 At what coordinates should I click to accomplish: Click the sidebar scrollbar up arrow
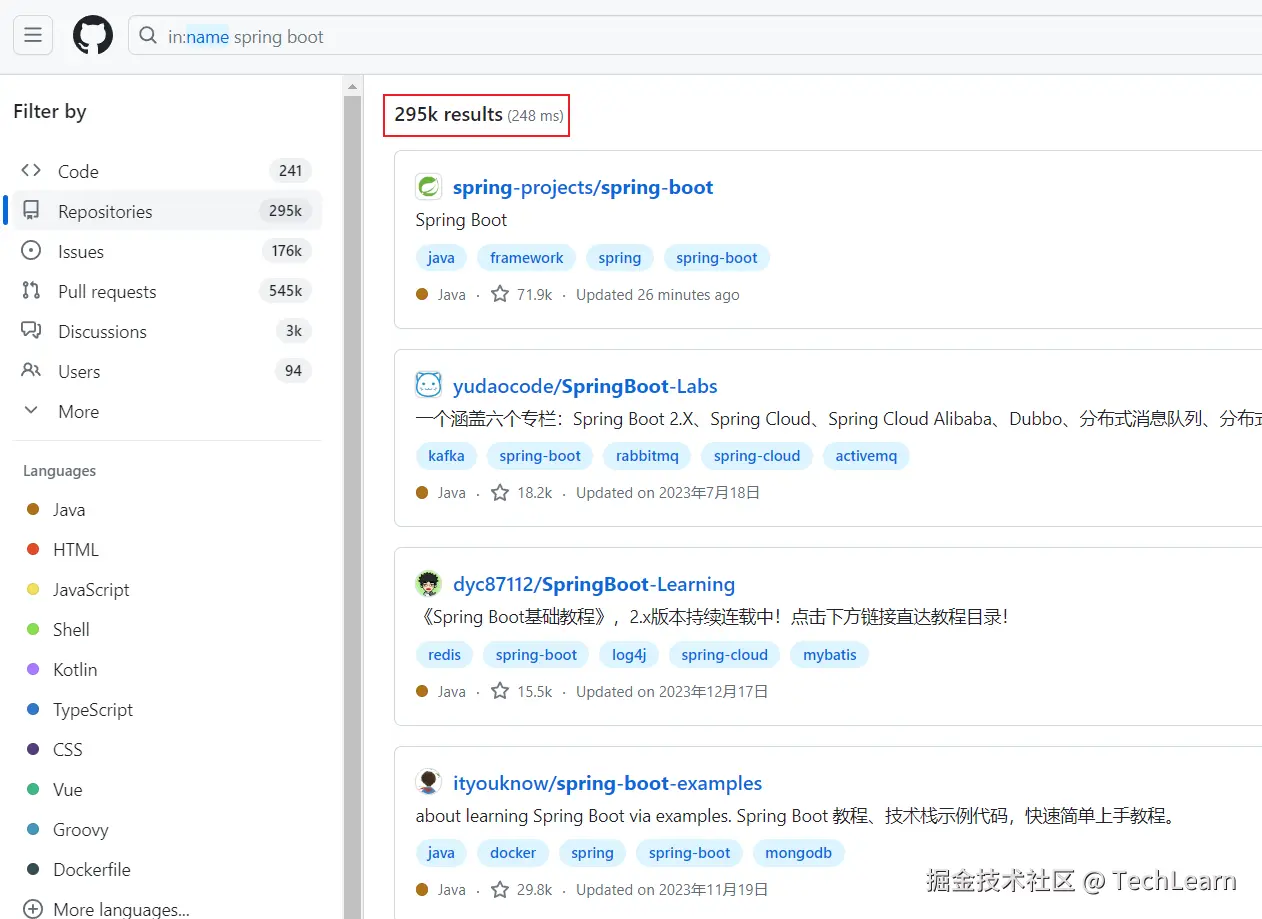[x=352, y=88]
